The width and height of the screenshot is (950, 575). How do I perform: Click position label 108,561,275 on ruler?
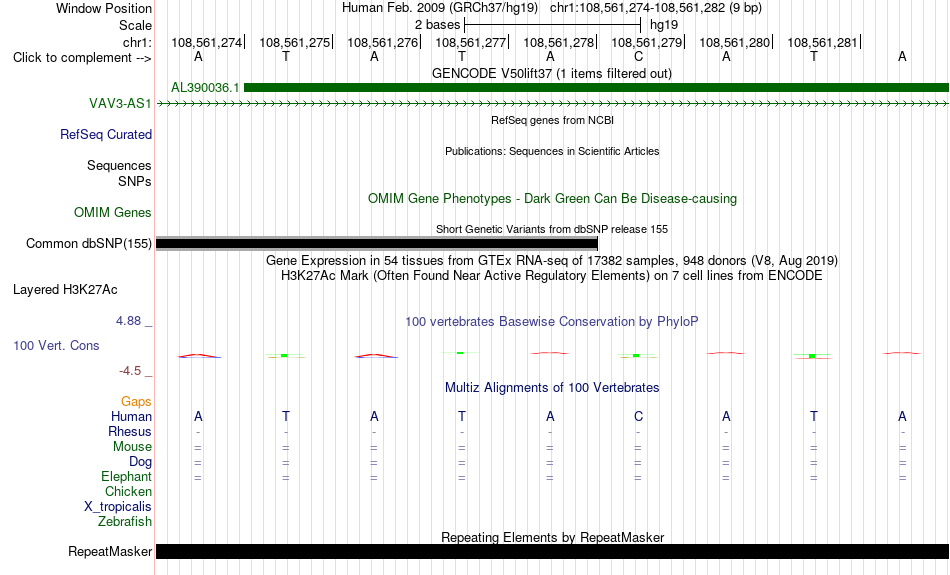[295, 42]
